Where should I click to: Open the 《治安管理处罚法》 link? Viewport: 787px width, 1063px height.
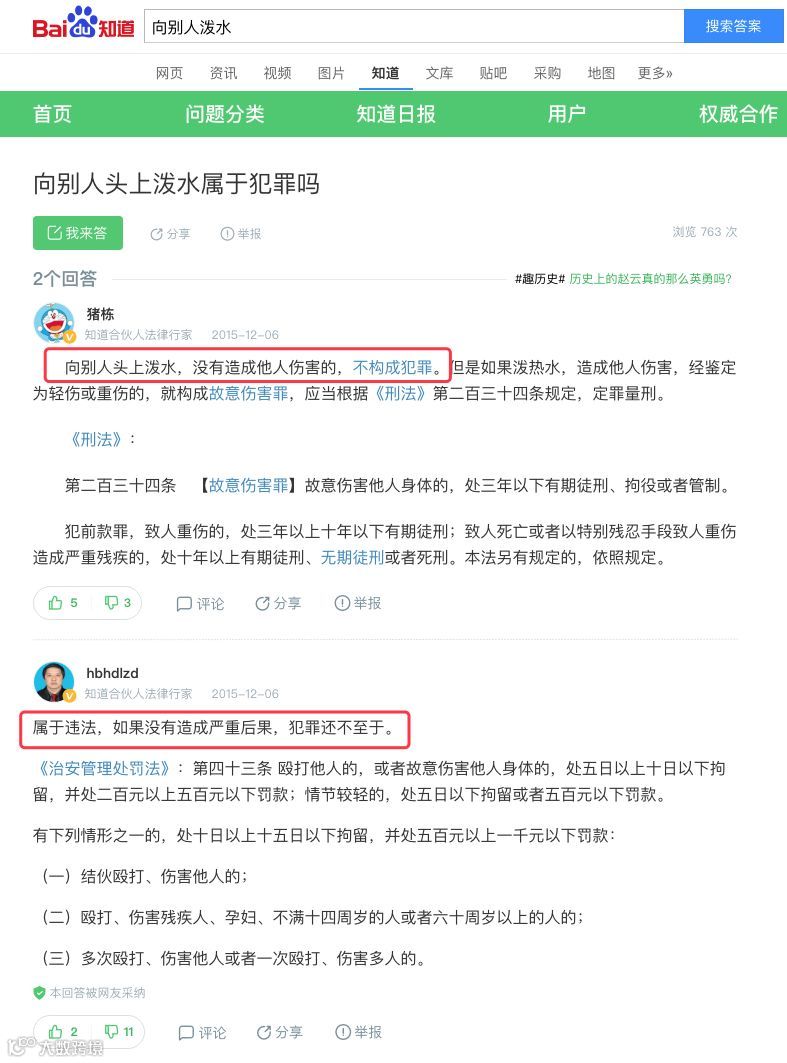click(102, 768)
